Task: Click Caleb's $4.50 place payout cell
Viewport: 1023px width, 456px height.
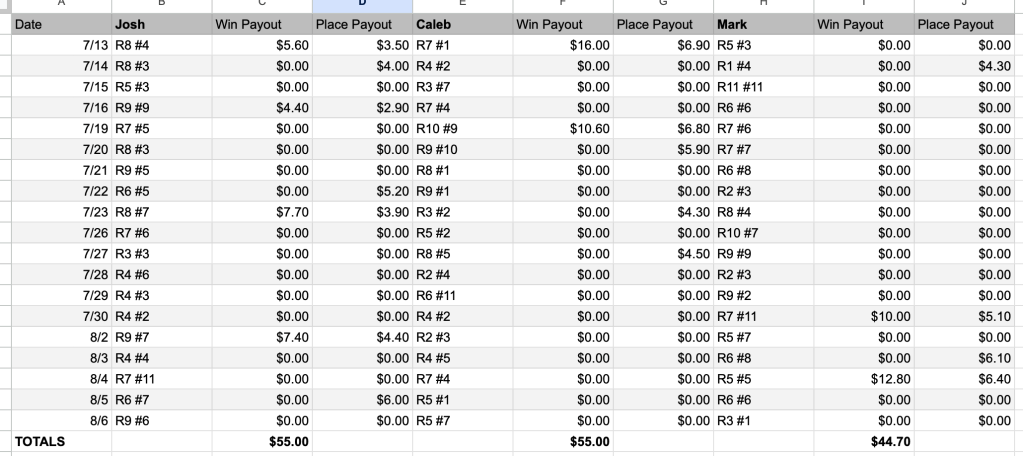Action: [663, 254]
